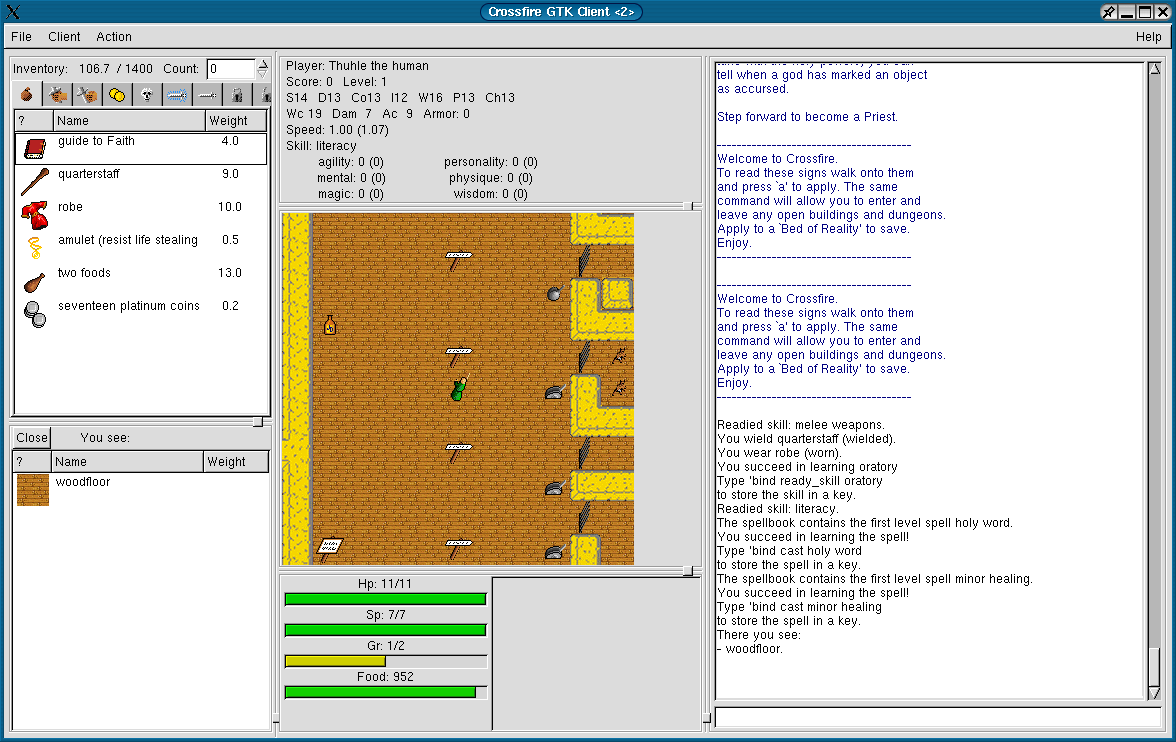Show cursed items tab with skull icon
Viewport: 1176px width, 742px height.
point(147,95)
